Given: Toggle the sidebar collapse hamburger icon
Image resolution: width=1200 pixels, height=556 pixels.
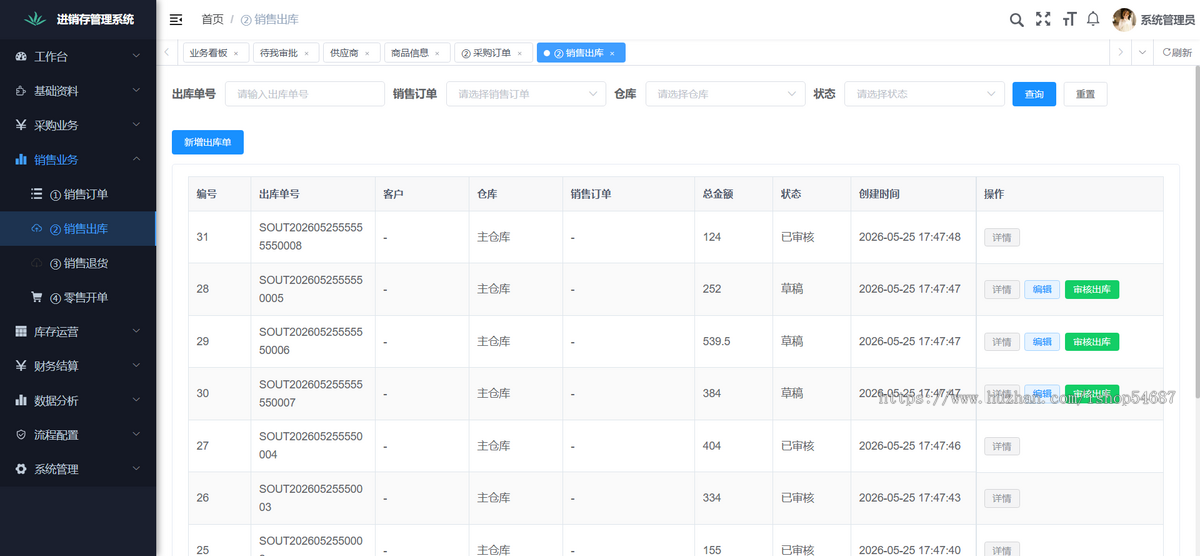Looking at the screenshot, I should click(176, 19).
